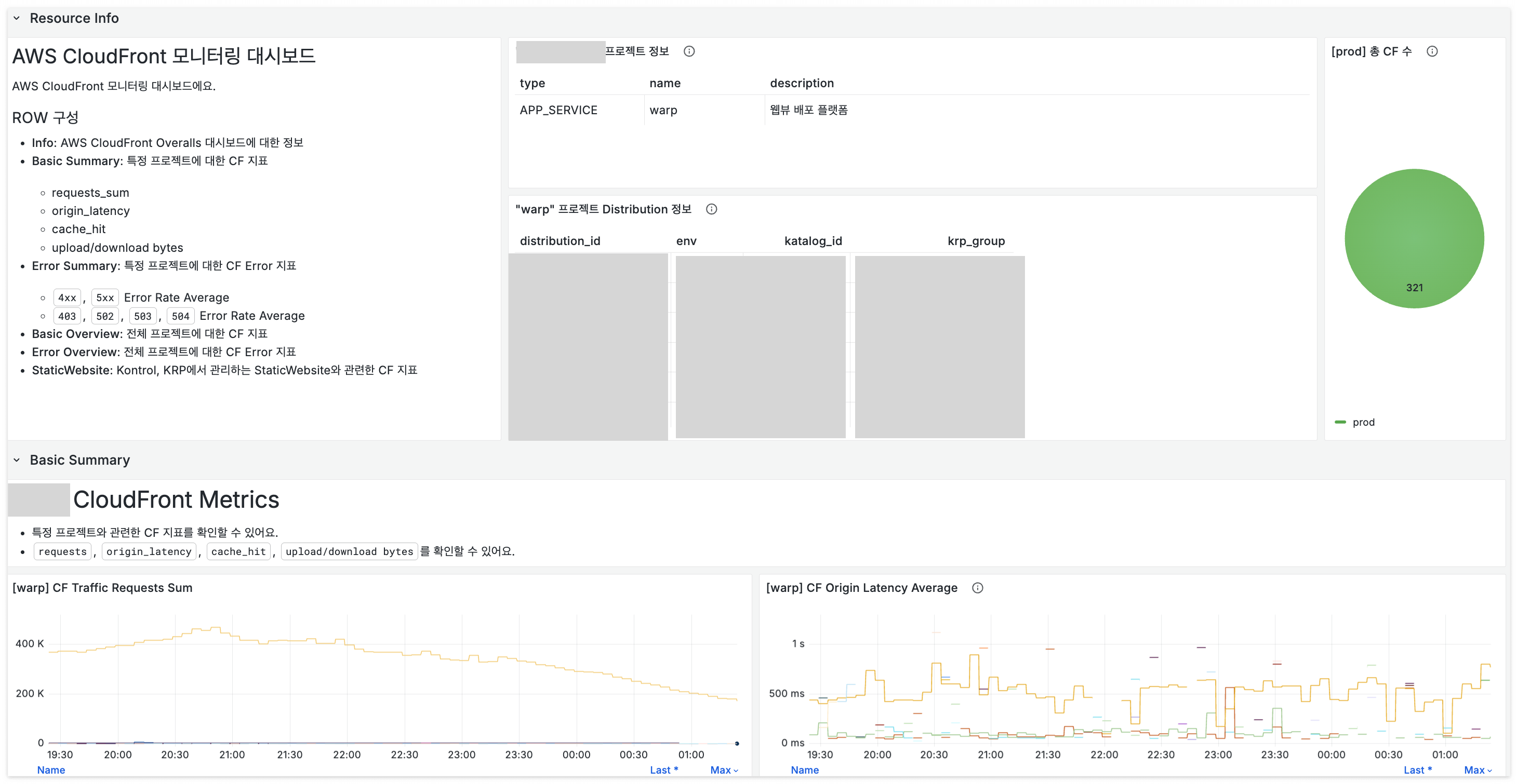Image resolution: width=1518 pixels, height=784 pixels.
Task: Sort Traffic Requests legend by Last *
Action: point(663,770)
